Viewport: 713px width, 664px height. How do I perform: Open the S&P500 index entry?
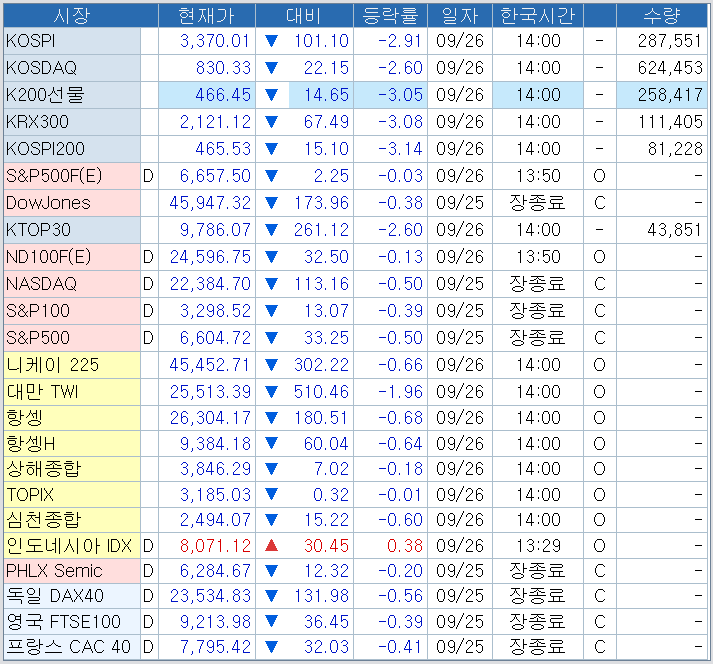(x=38, y=338)
